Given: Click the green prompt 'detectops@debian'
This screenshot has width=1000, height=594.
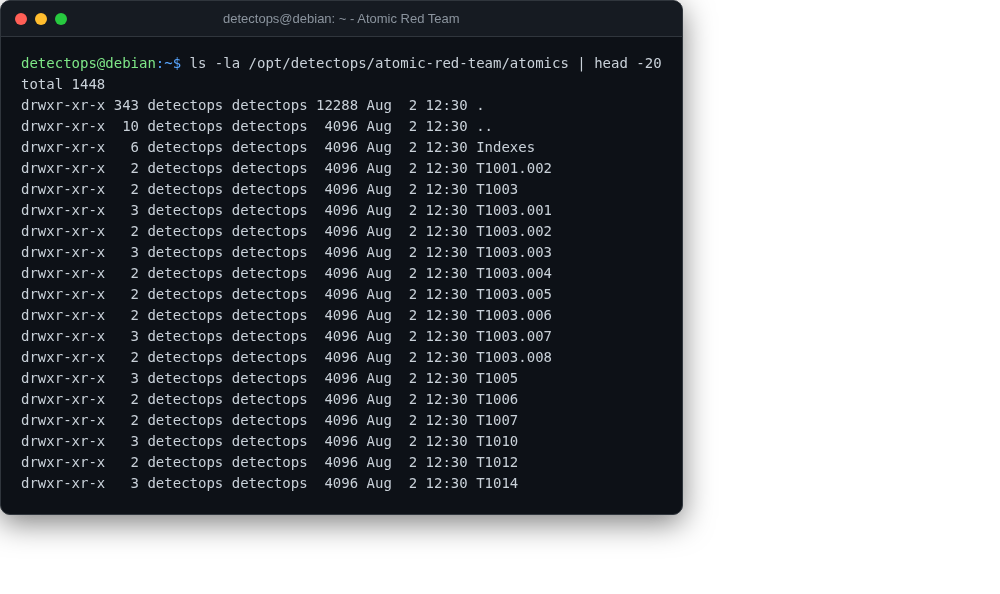Looking at the screenshot, I should point(88,63).
